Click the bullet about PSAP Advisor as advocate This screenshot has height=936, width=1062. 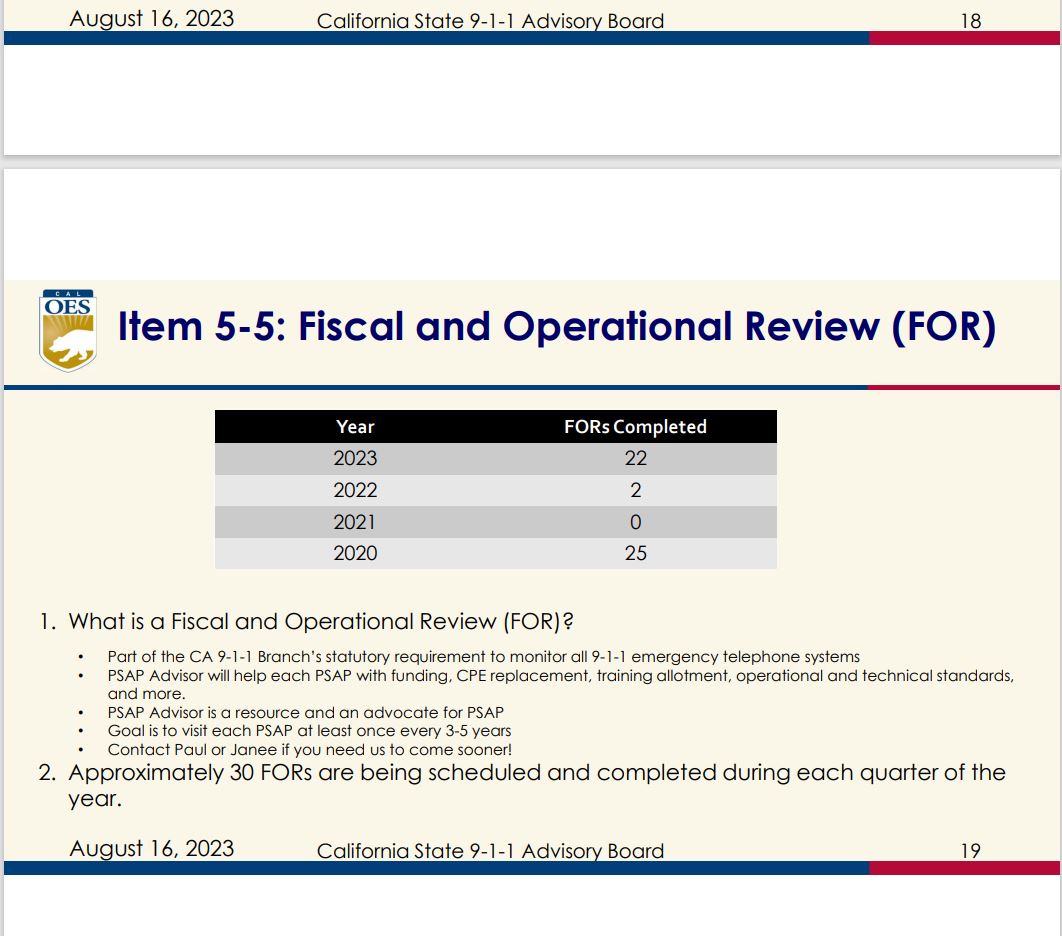[x=305, y=713]
